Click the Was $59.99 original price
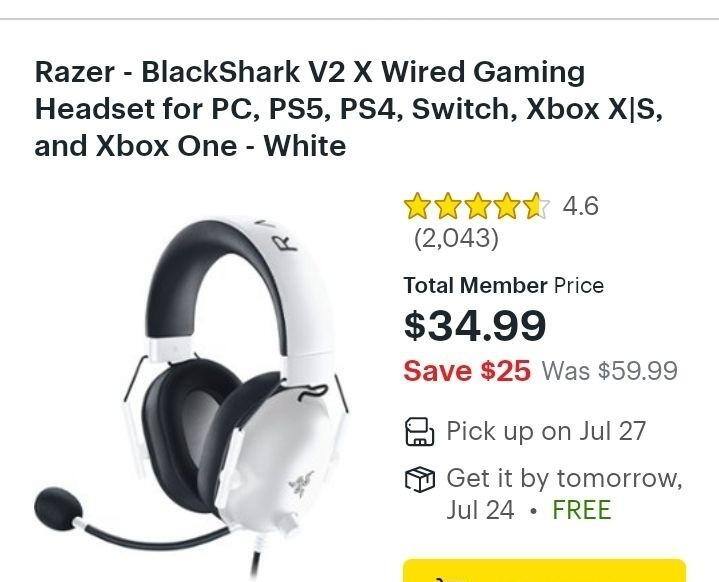The image size is (719, 582). (610, 371)
